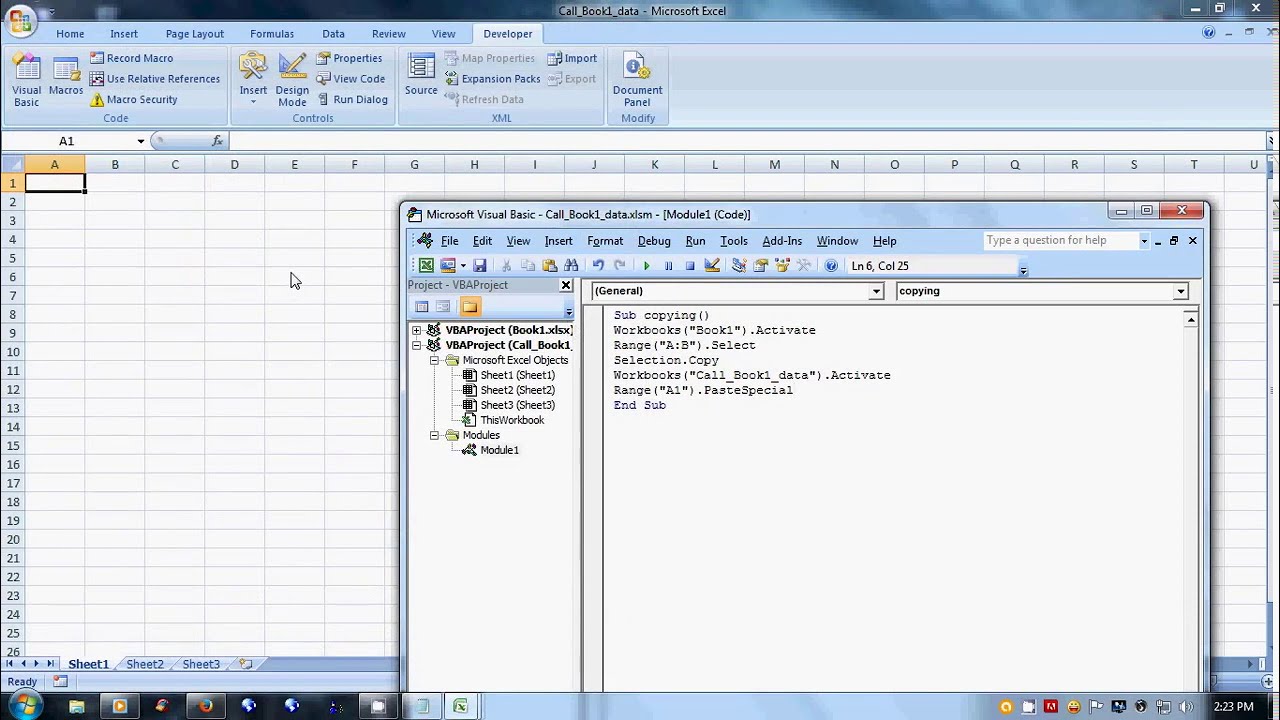Collapse the Modules folder node
The height and width of the screenshot is (720, 1280).
pyautogui.click(x=435, y=435)
